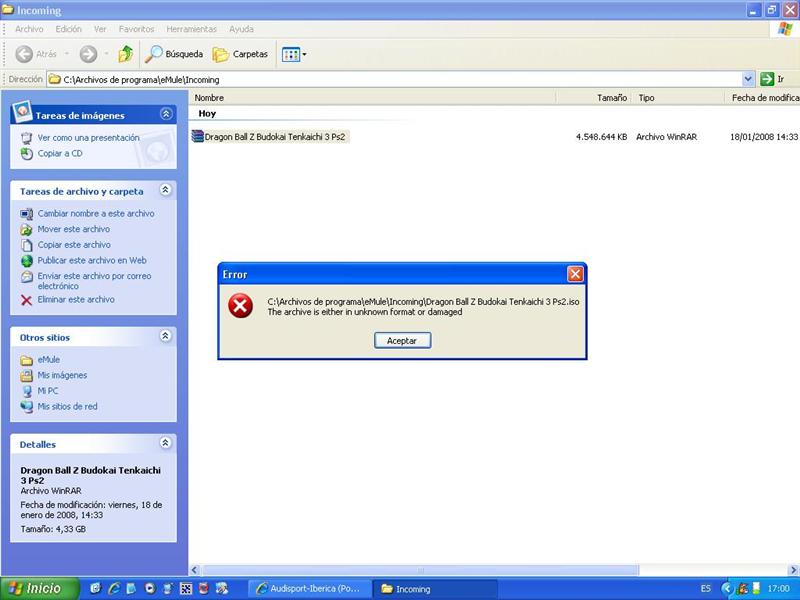Open the Herramientas menu
800x600 pixels.
coord(191,29)
